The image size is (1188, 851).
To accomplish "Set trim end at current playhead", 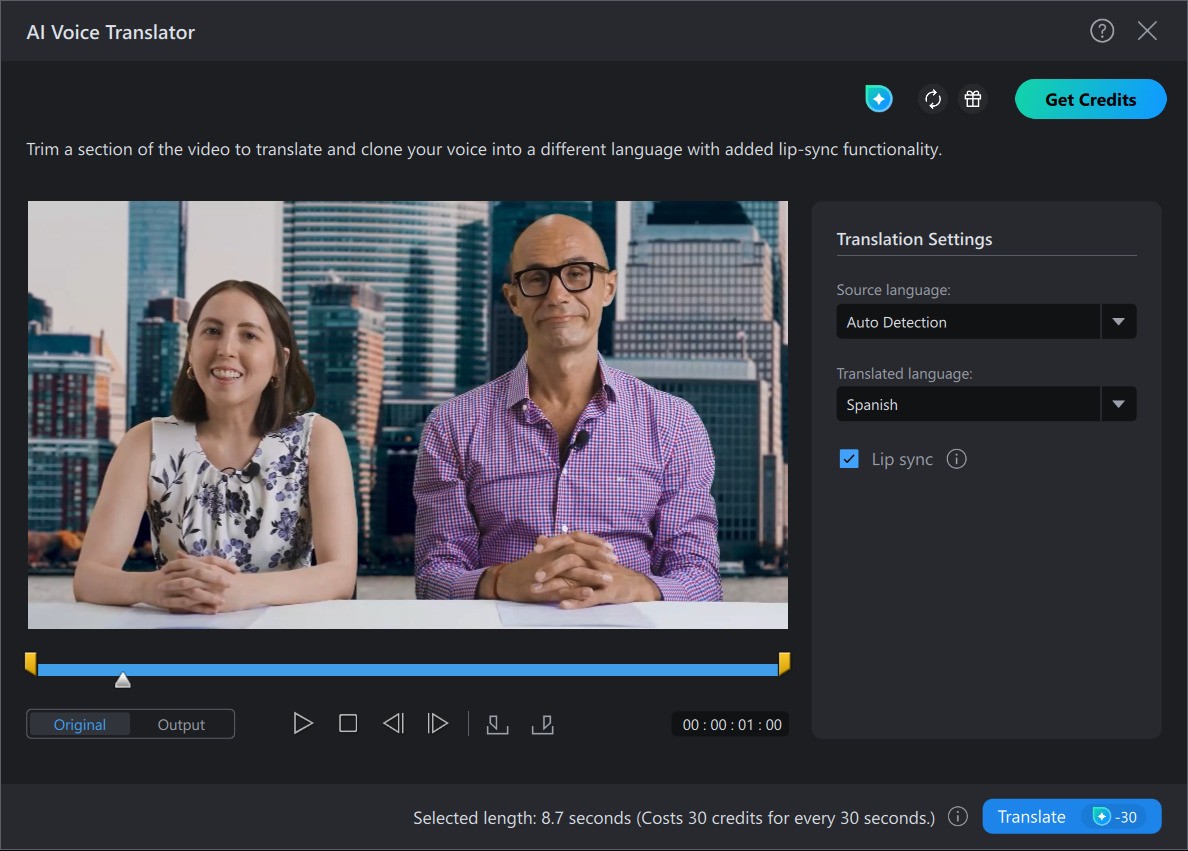I will [543, 723].
